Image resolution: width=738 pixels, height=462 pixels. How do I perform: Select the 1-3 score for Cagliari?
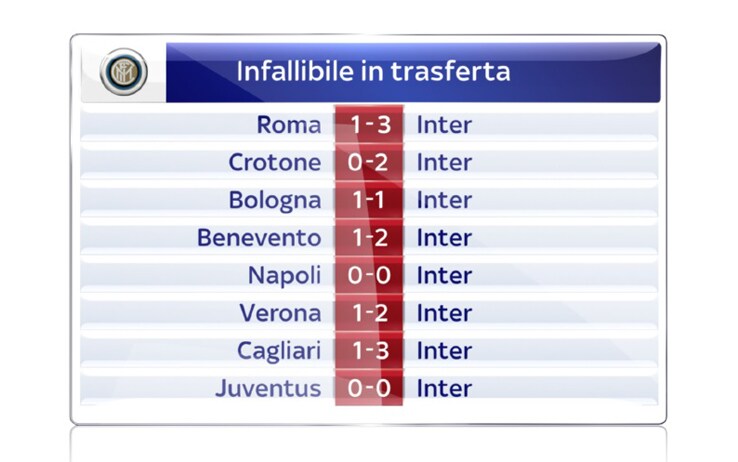[369, 350]
